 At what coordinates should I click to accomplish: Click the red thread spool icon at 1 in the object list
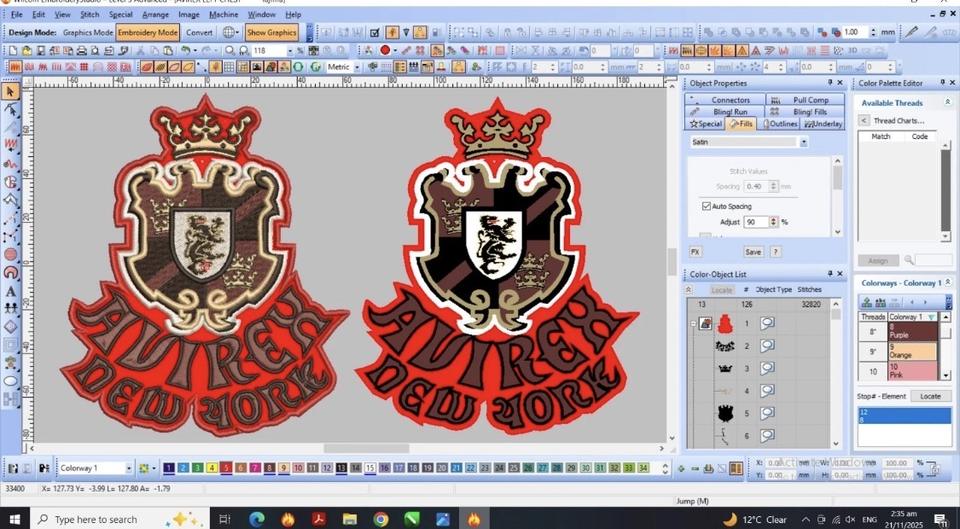point(725,323)
